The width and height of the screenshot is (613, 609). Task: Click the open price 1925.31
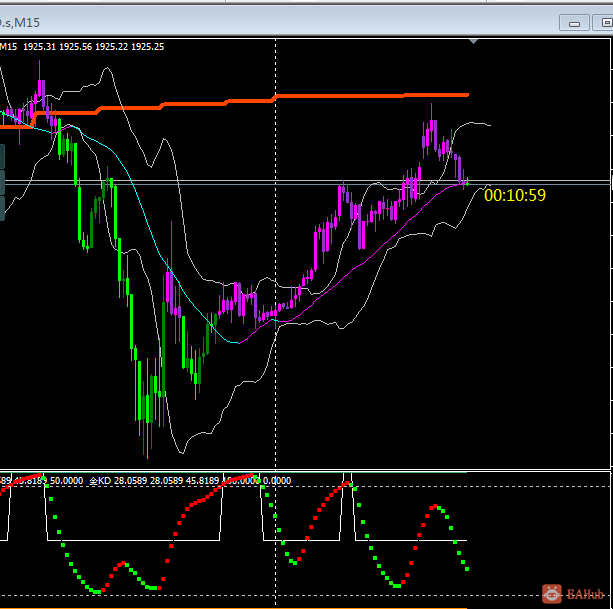pyautogui.click(x=39, y=47)
